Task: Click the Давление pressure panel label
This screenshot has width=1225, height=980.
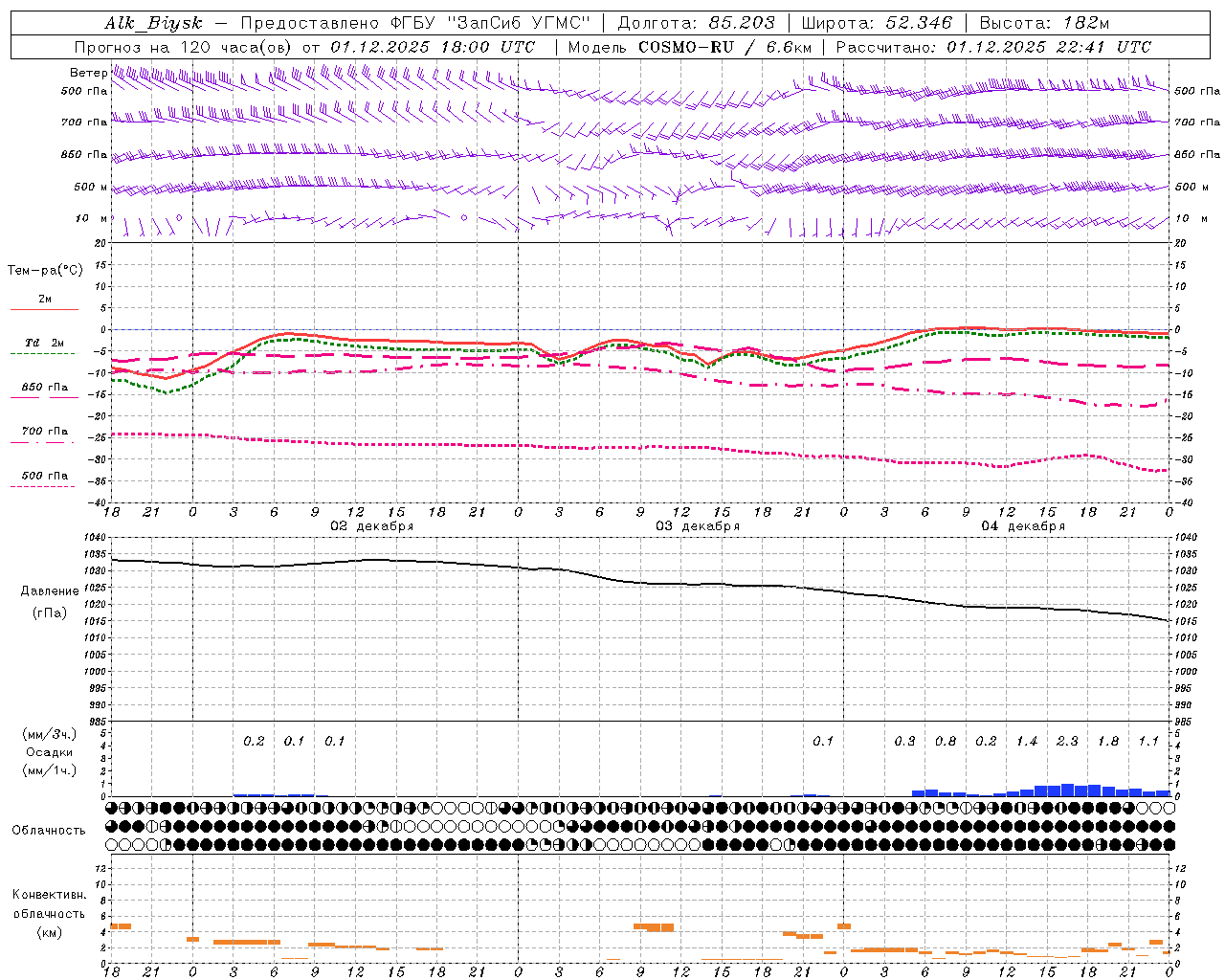Action: [x=50, y=591]
